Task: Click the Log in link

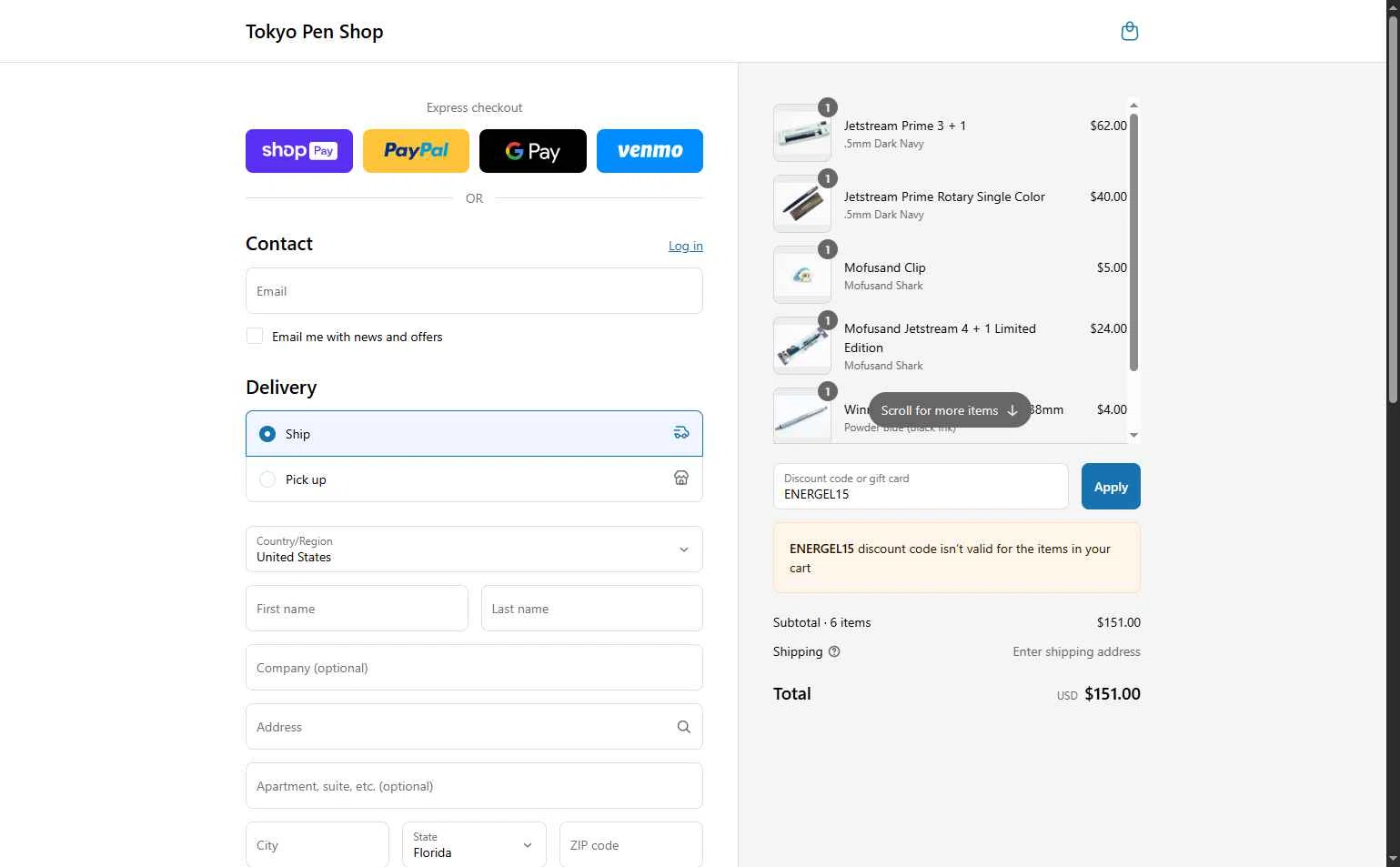Action: click(686, 246)
